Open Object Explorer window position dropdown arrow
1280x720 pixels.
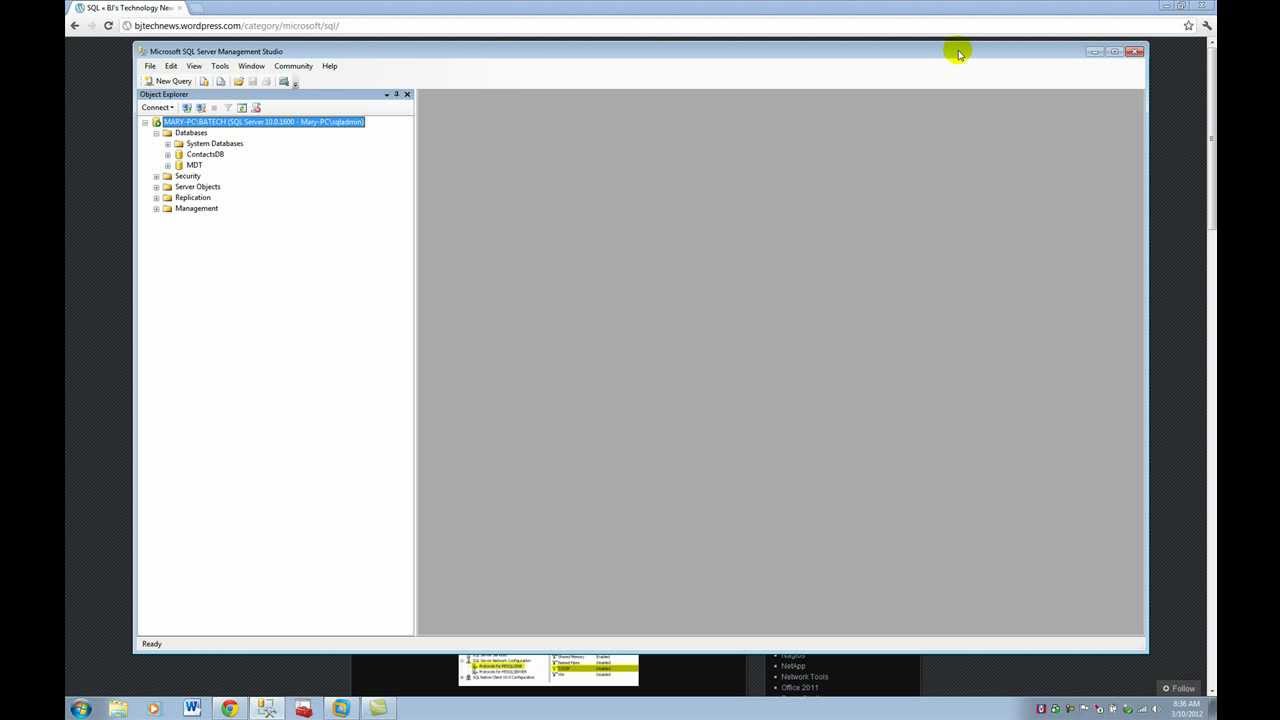click(x=387, y=95)
